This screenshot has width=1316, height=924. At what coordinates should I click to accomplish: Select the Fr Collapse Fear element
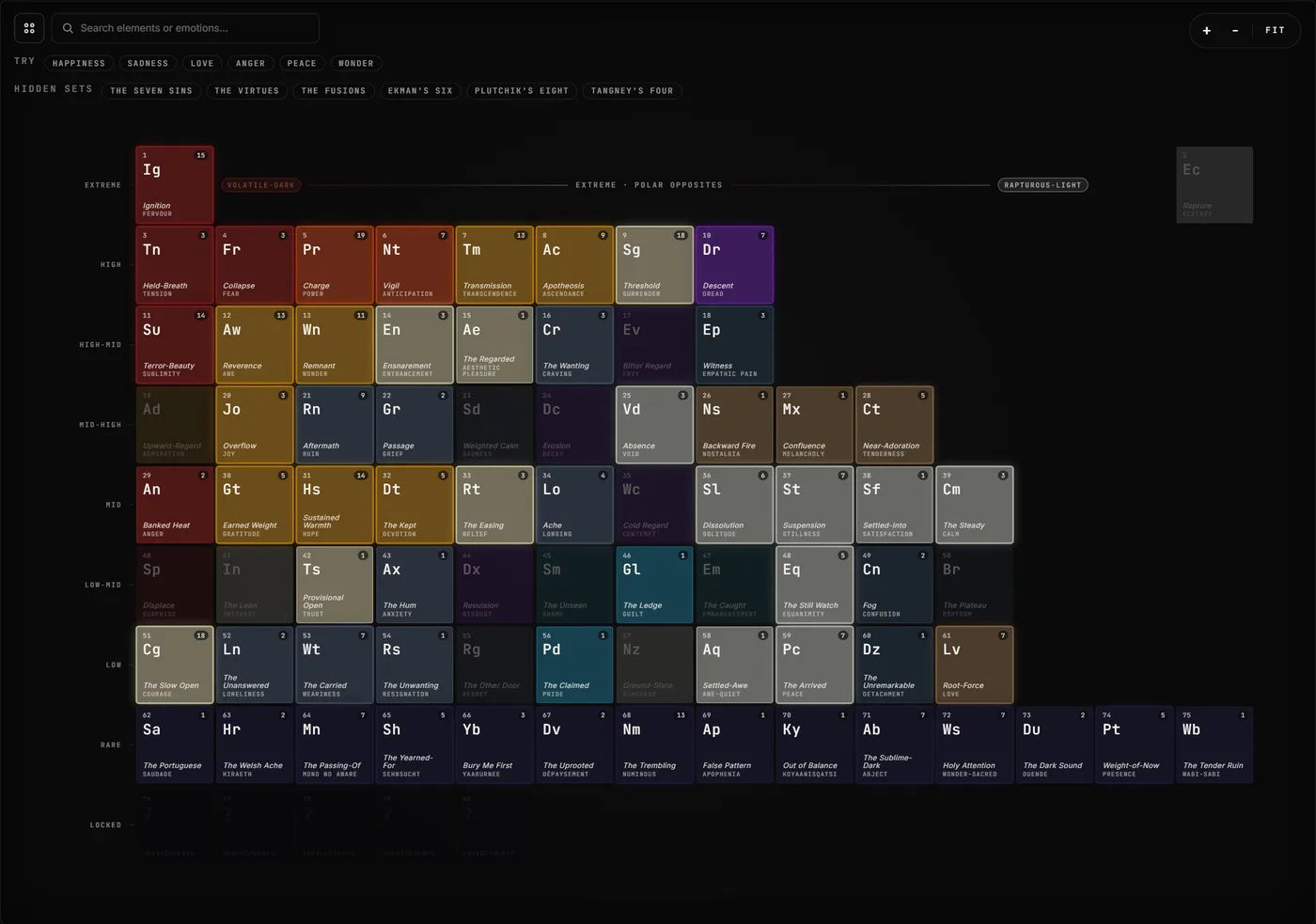[x=255, y=264]
